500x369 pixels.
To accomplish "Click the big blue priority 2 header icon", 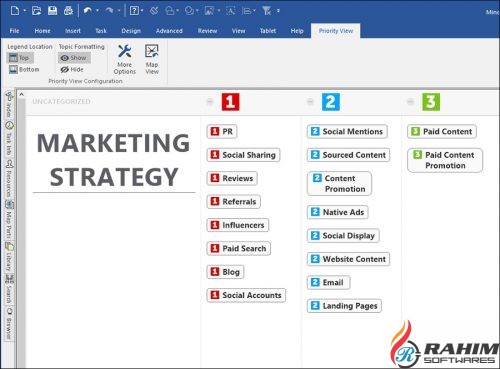I will pos(331,102).
